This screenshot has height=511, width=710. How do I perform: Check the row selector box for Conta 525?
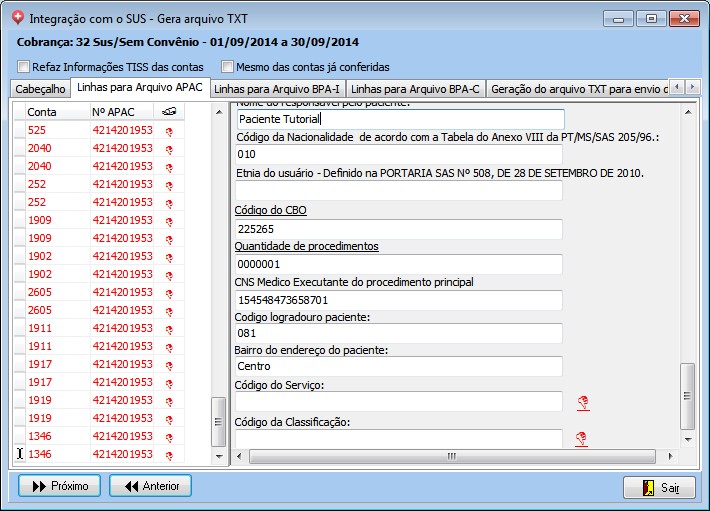tap(19, 131)
